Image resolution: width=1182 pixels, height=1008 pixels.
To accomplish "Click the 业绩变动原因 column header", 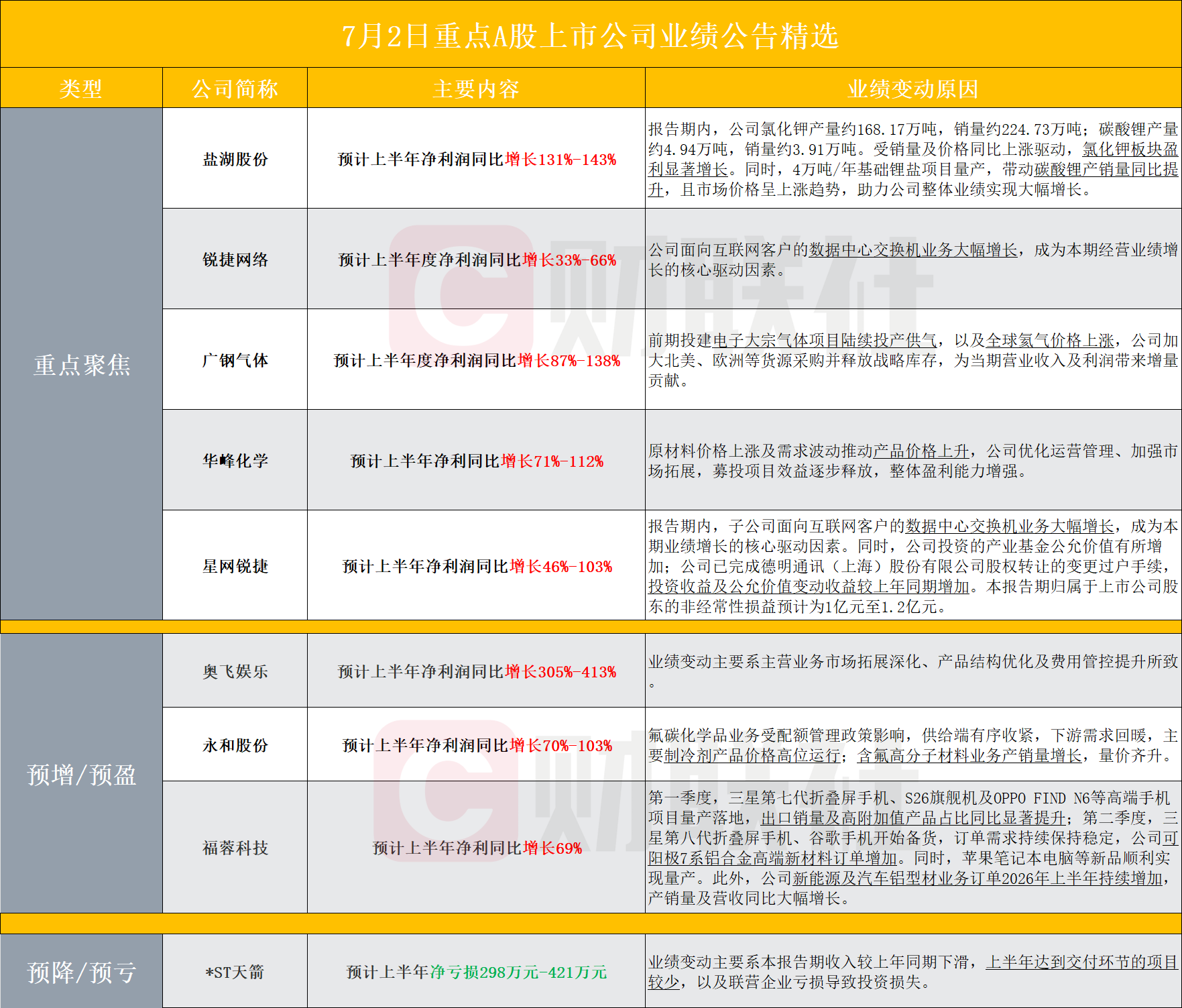I will (913, 89).
